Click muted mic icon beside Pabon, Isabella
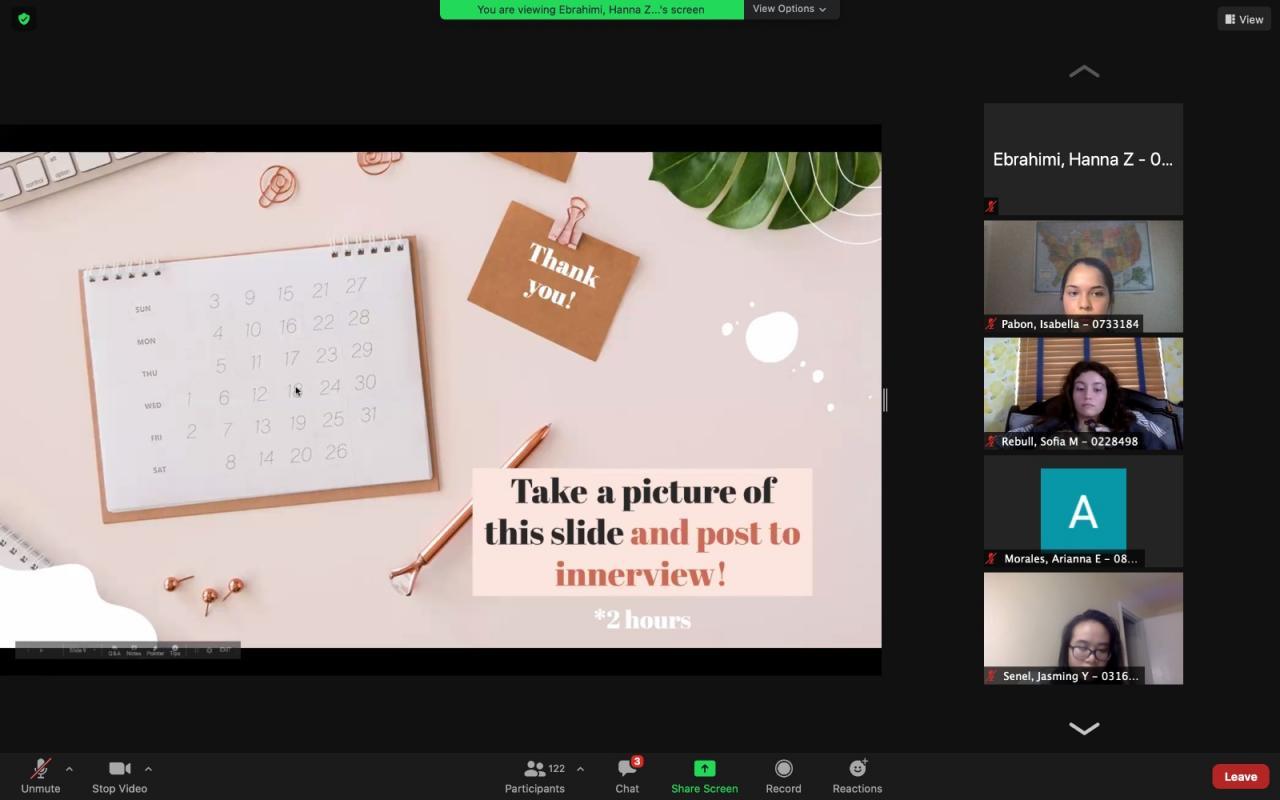The width and height of the screenshot is (1280, 800). [x=992, y=324]
